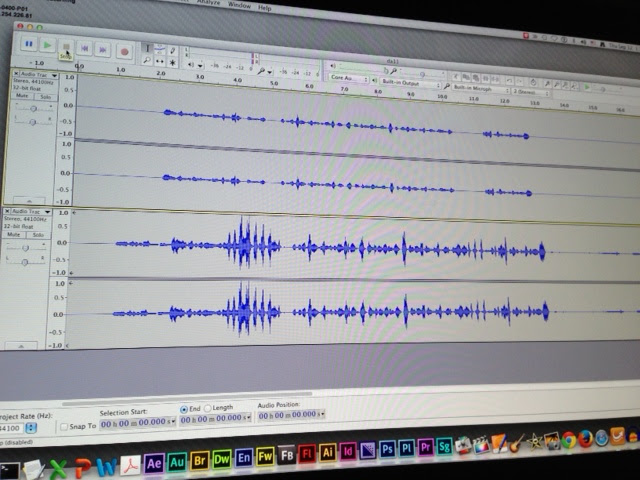
Task: Click the Sync-Lock clock icon
Action: click(x=533, y=82)
